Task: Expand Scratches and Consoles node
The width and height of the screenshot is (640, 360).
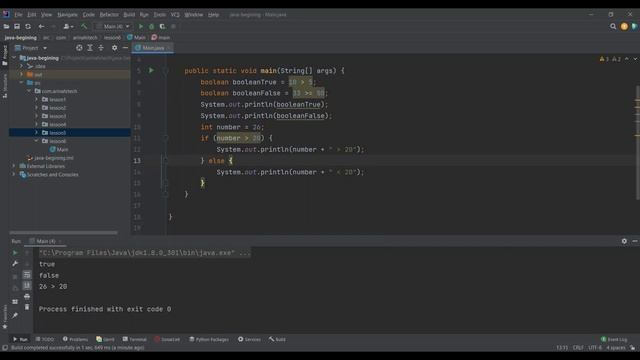Action: [x=14, y=174]
